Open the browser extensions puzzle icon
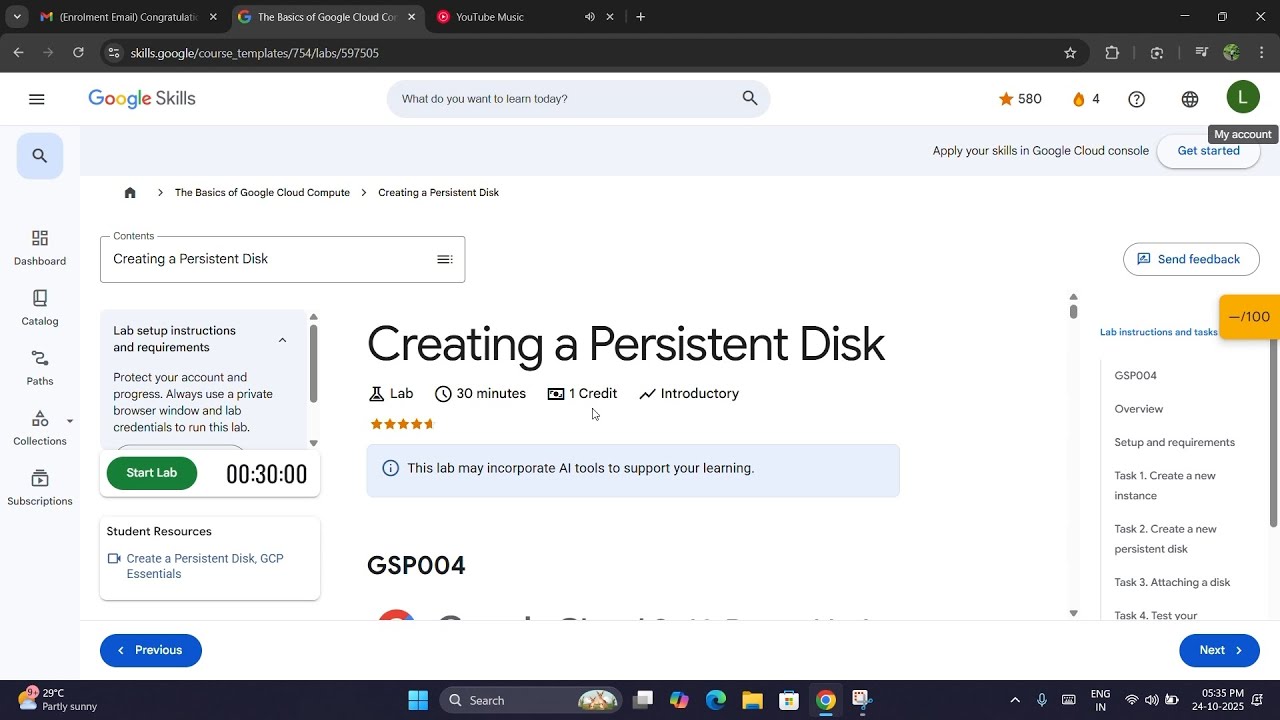Image resolution: width=1280 pixels, height=720 pixels. tap(1112, 53)
